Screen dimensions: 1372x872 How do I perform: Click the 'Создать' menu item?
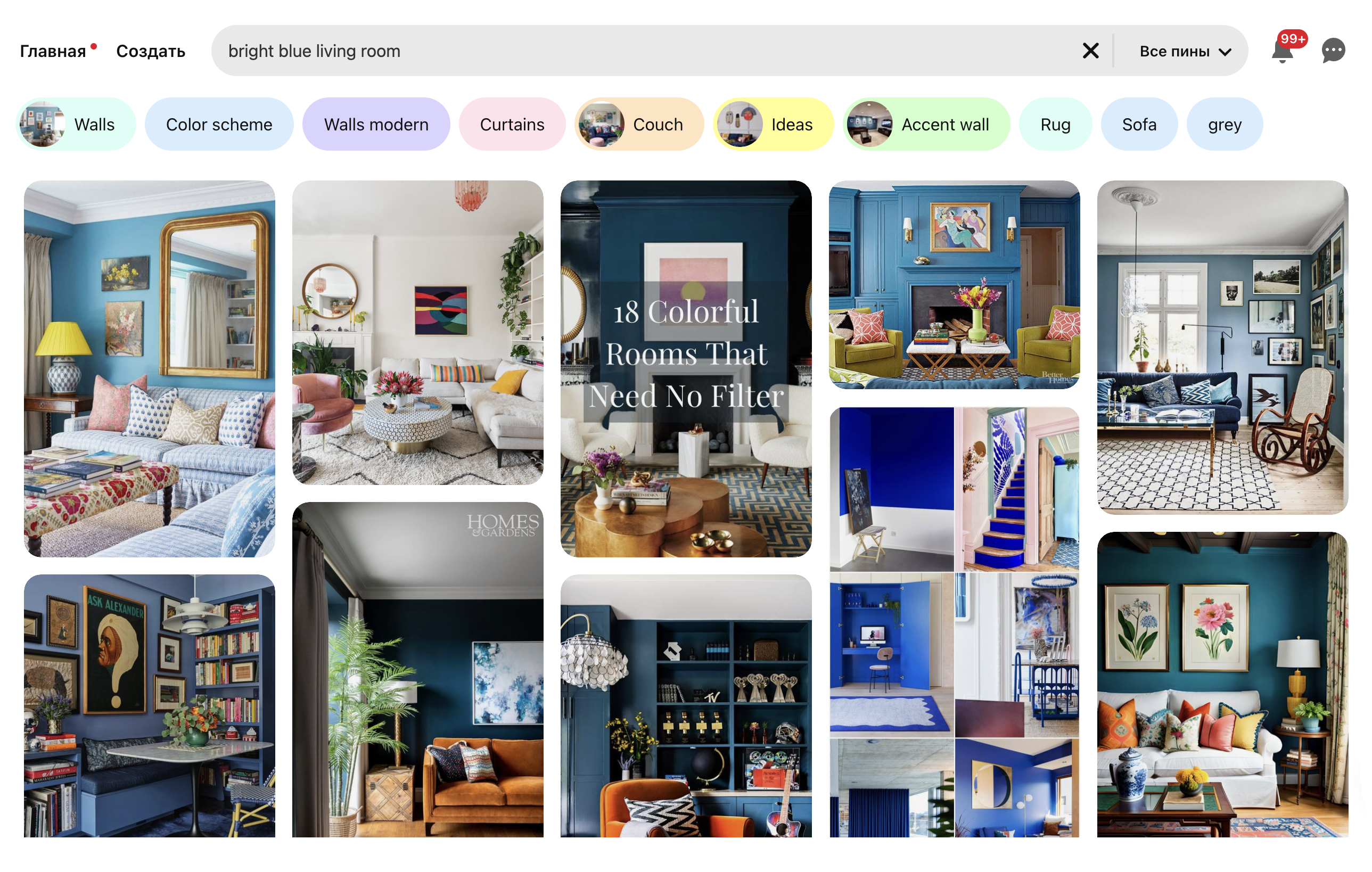150,50
